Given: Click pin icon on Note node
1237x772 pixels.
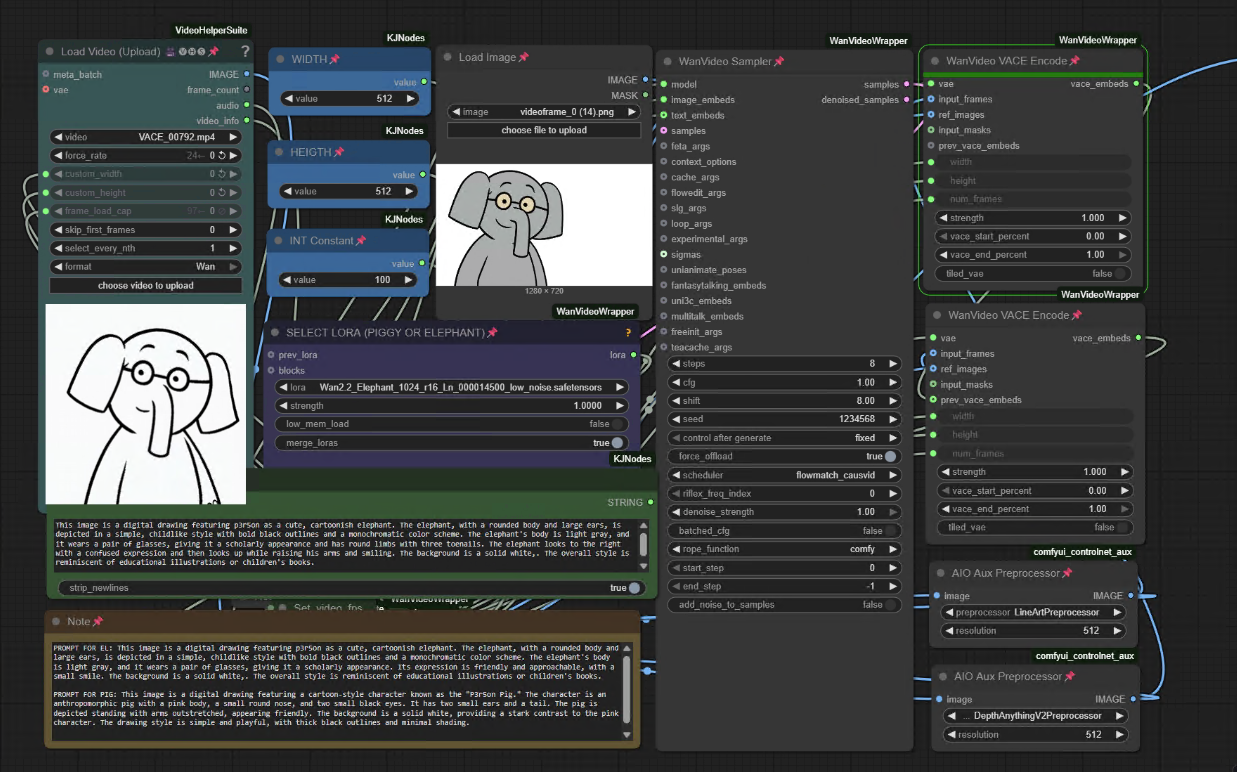Looking at the screenshot, I should pos(97,622).
